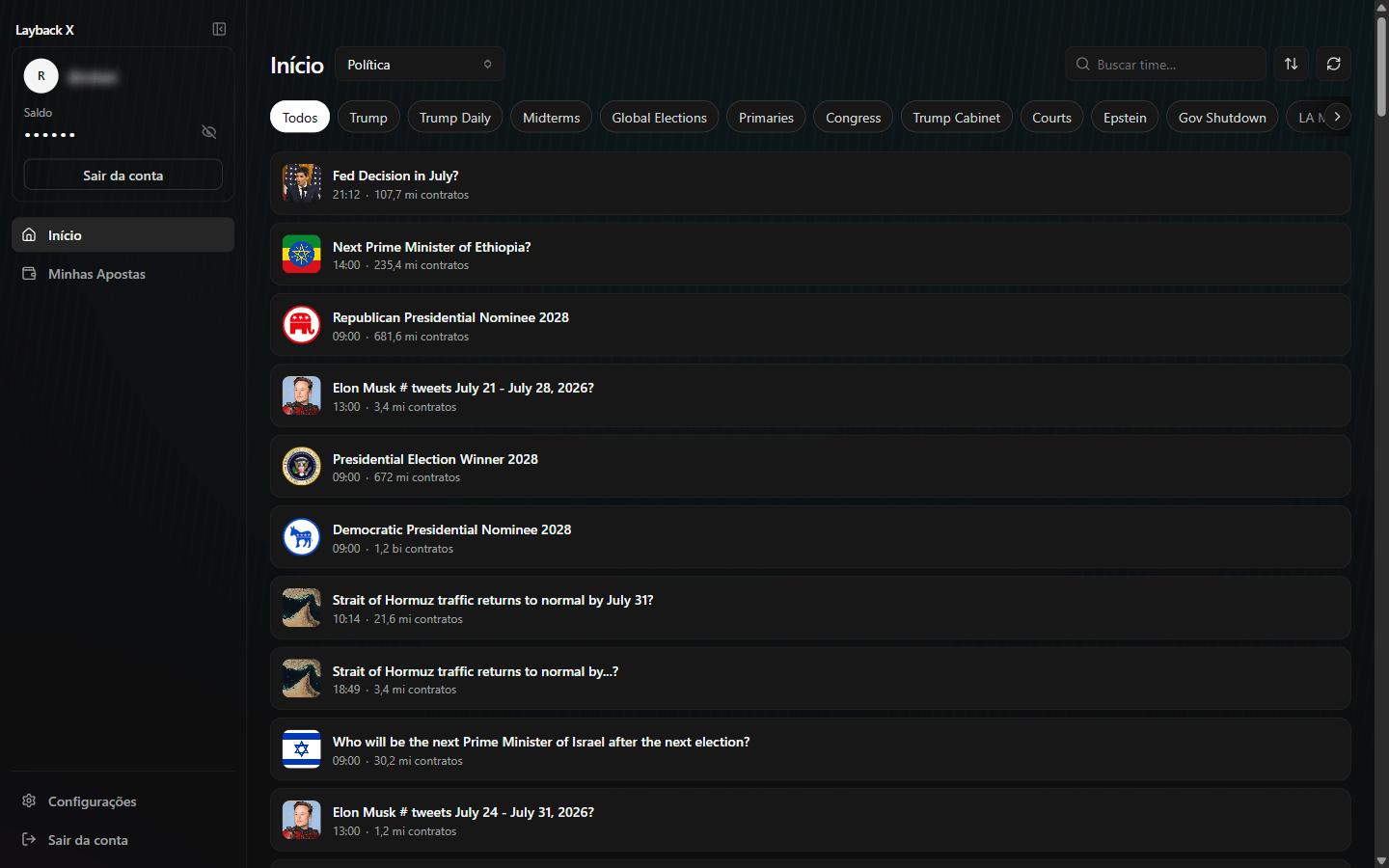
Task: Open Democratic Presidential Nominee 2028 market
Action: [810, 537]
